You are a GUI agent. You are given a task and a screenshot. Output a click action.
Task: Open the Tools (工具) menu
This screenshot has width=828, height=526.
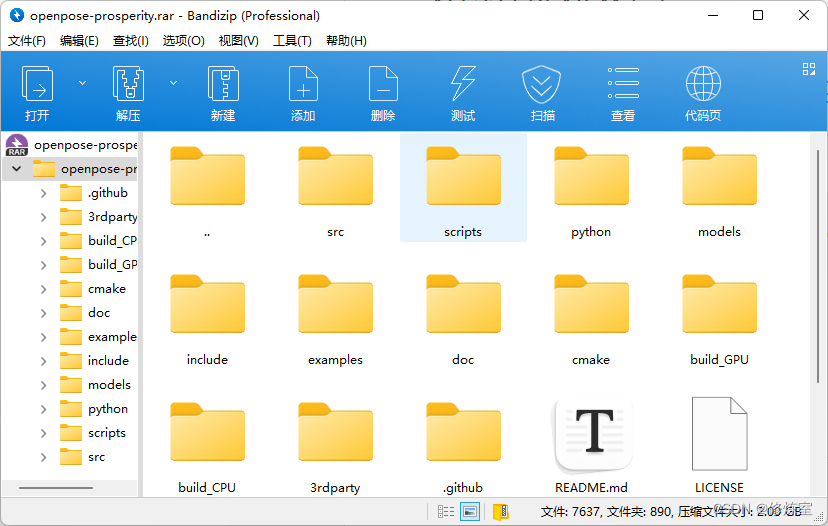[x=292, y=41]
